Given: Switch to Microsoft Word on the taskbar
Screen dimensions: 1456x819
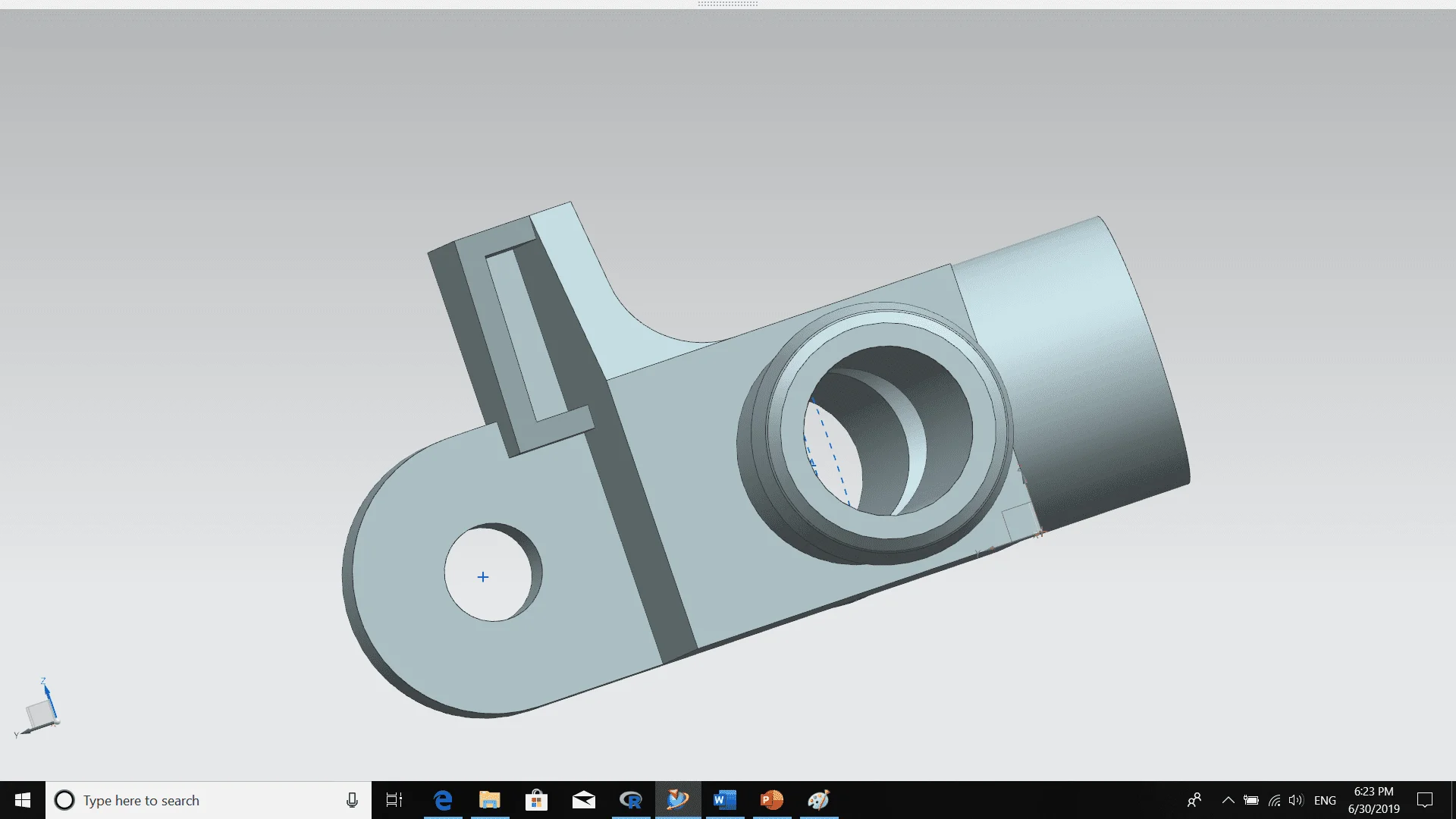Looking at the screenshot, I should pyautogui.click(x=725, y=800).
